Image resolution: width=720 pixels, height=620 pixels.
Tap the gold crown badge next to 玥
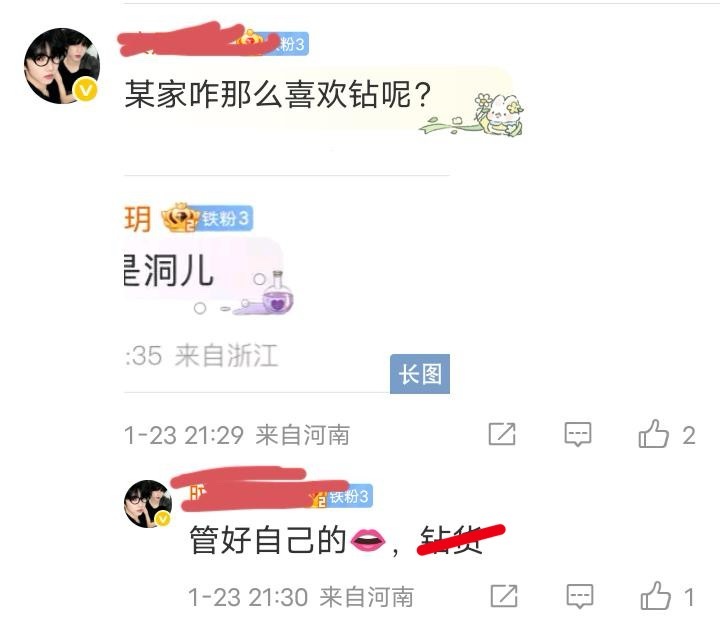[x=180, y=217]
